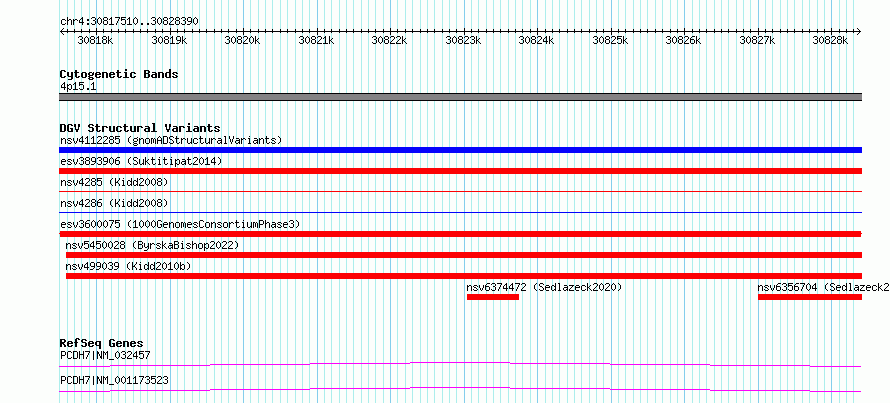Click the 30821k ruler tick label
The image size is (890, 403).
point(316,40)
